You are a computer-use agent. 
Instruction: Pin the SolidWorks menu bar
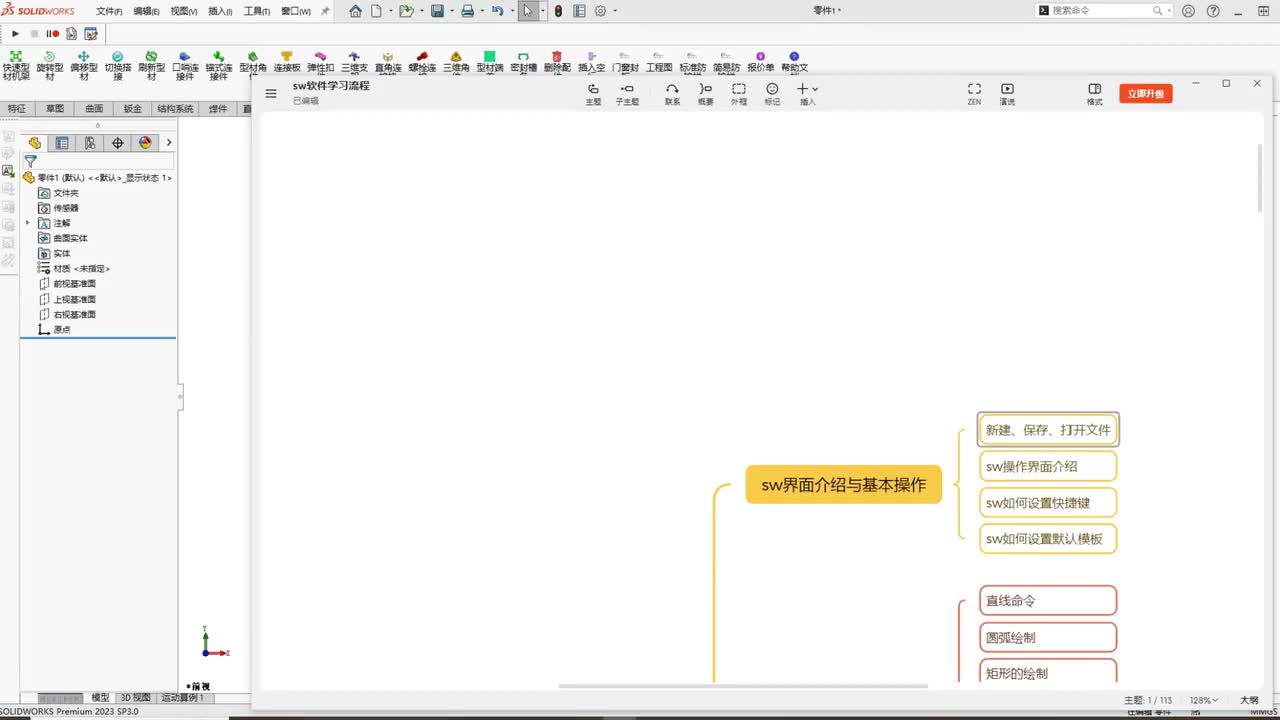[325, 11]
